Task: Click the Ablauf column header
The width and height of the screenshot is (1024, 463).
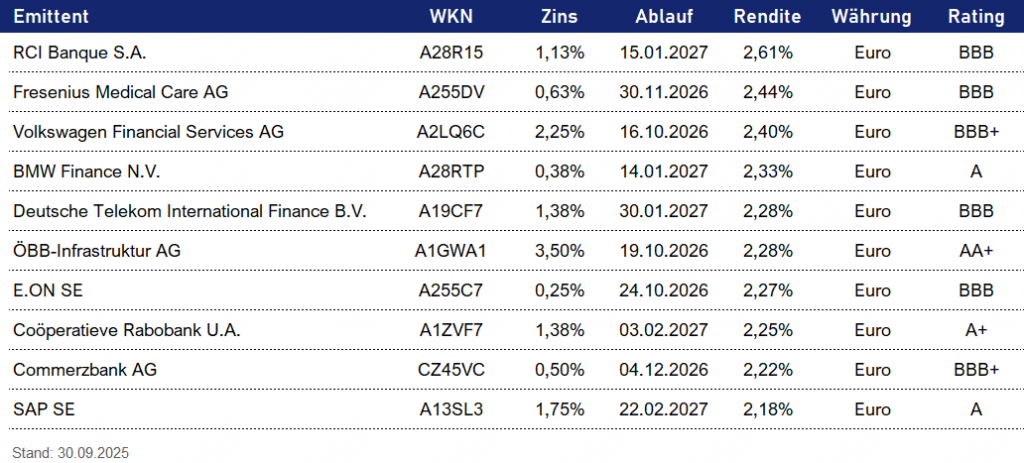Action: [664, 17]
